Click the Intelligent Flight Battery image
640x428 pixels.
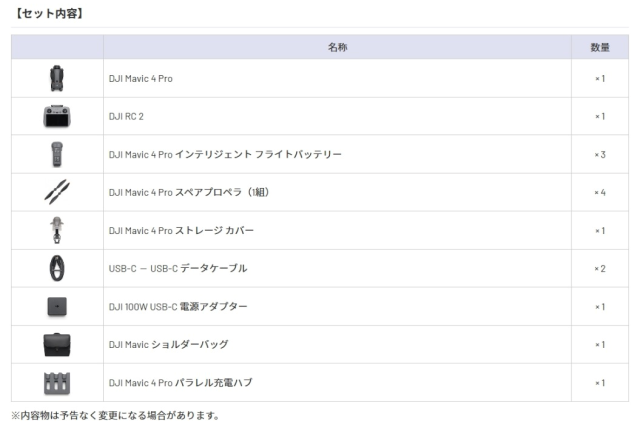coord(56,154)
